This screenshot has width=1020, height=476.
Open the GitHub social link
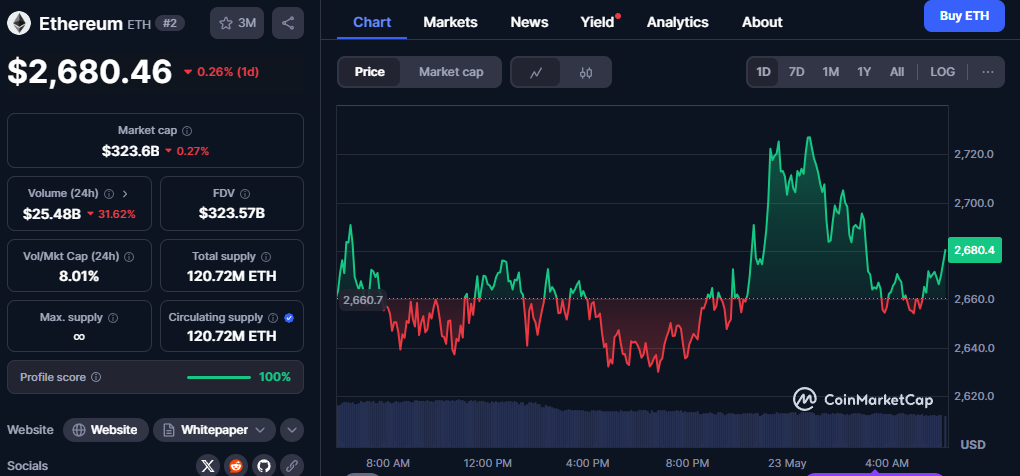263,466
